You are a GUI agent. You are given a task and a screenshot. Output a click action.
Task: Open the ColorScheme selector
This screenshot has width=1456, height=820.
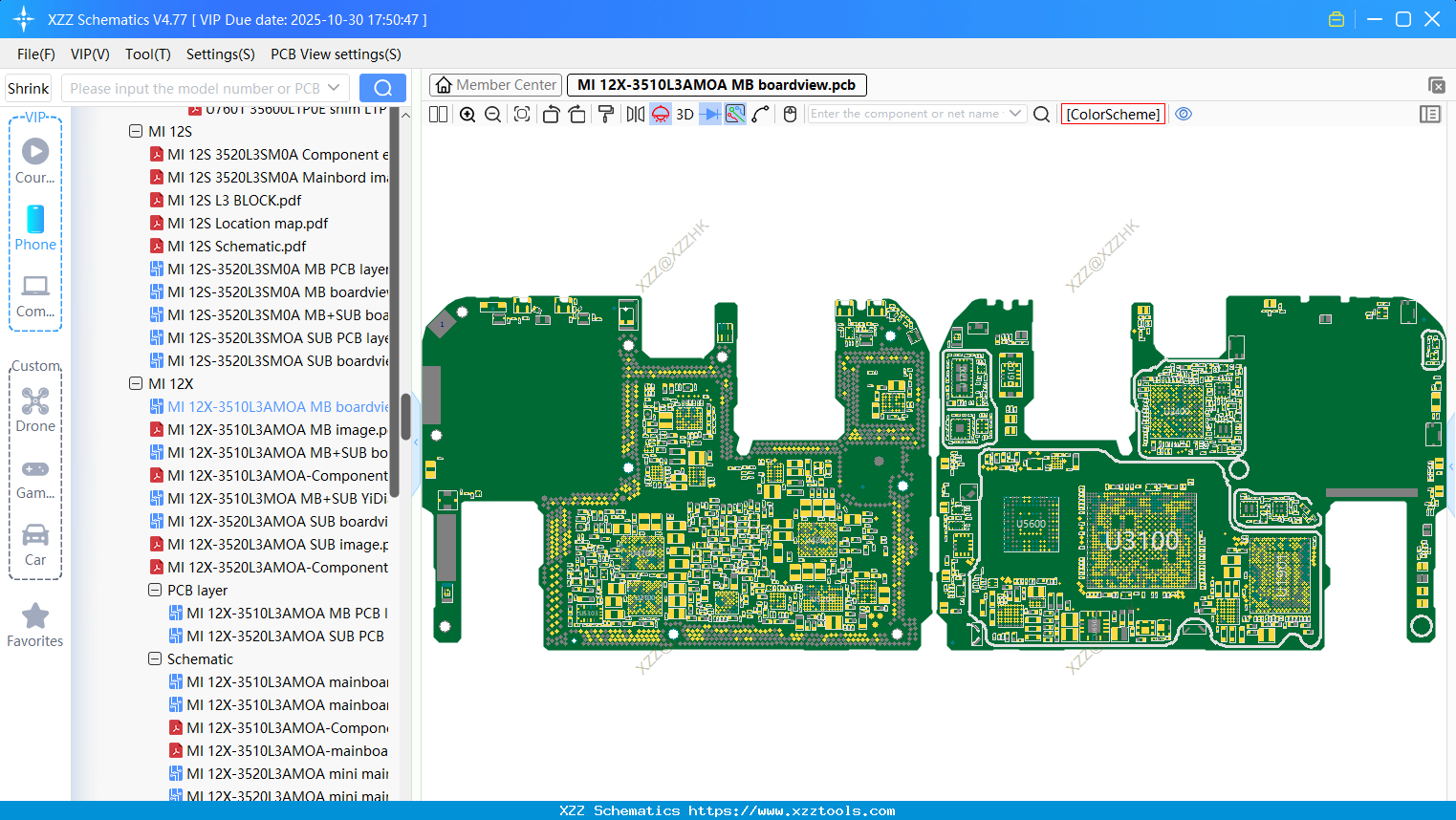[1112, 114]
